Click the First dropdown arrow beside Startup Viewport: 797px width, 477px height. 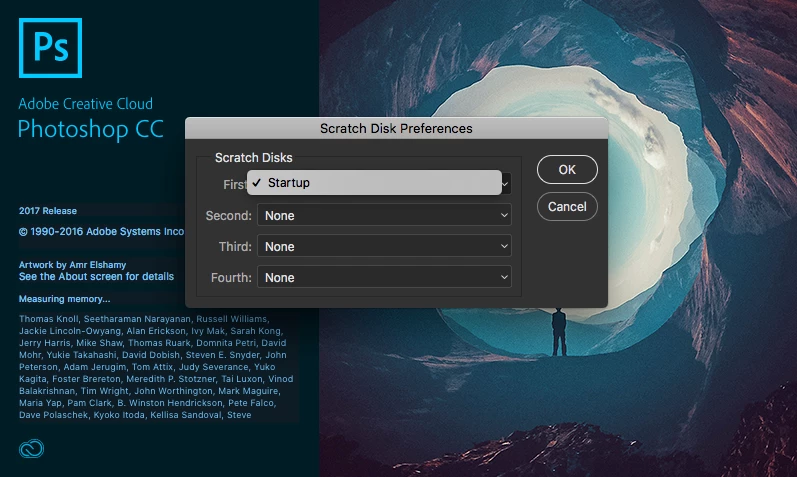click(506, 184)
